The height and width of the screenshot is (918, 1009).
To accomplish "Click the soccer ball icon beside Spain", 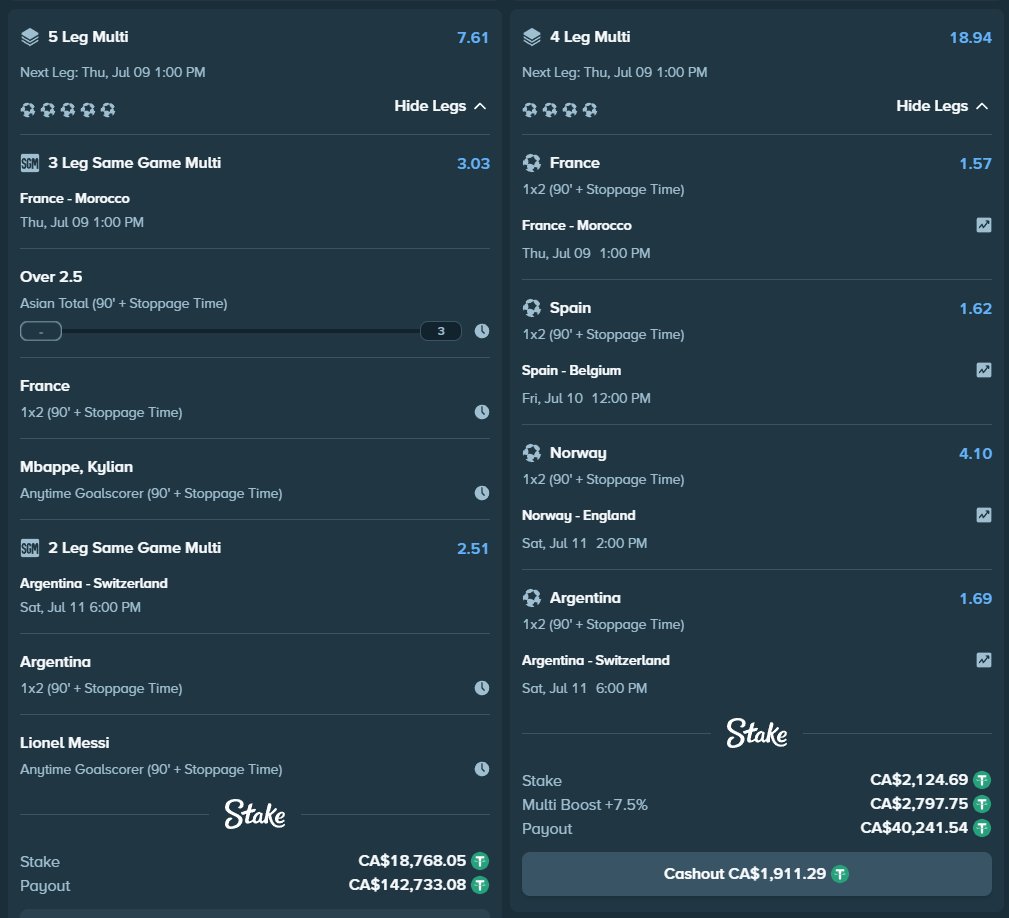I will tap(532, 308).
